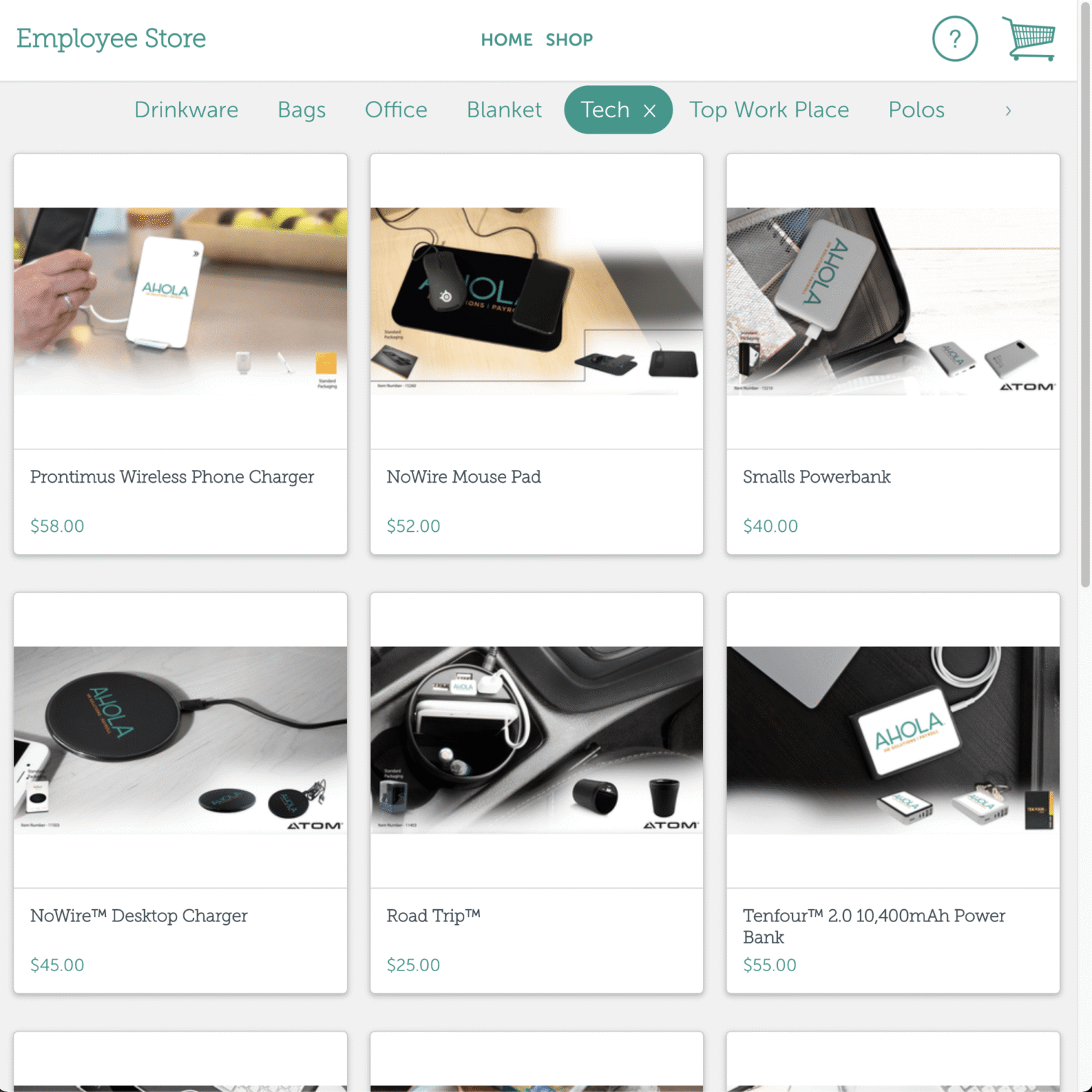Image resolution: width=1092 pixels, height=1092 pixels.
Task: Choose the Top Work Place category
Action: click(x=769, y=110)
